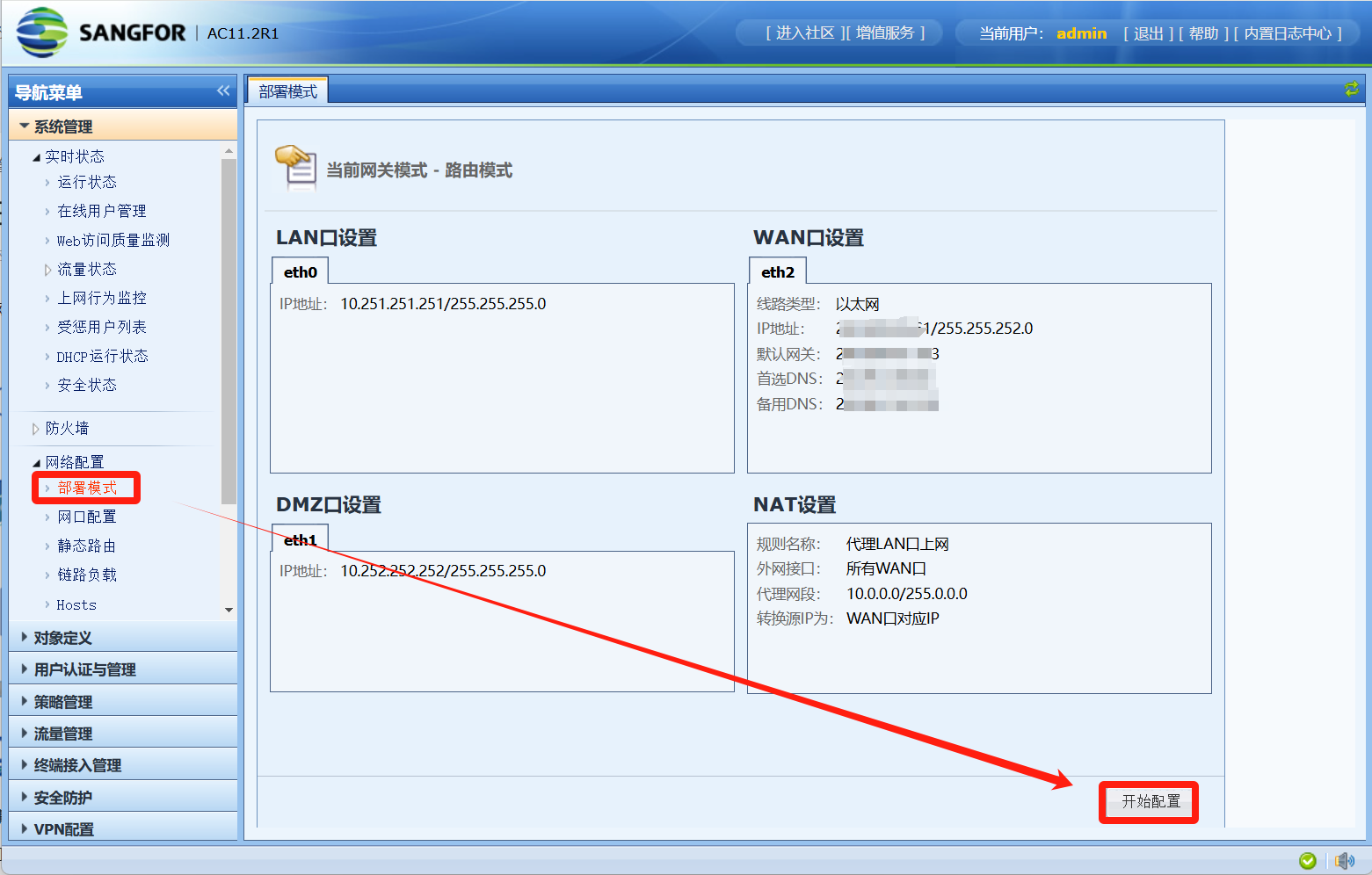Open 网口配置 in the navigation tree
This screenshot has width=1372, height=875.
coord(86,517)
